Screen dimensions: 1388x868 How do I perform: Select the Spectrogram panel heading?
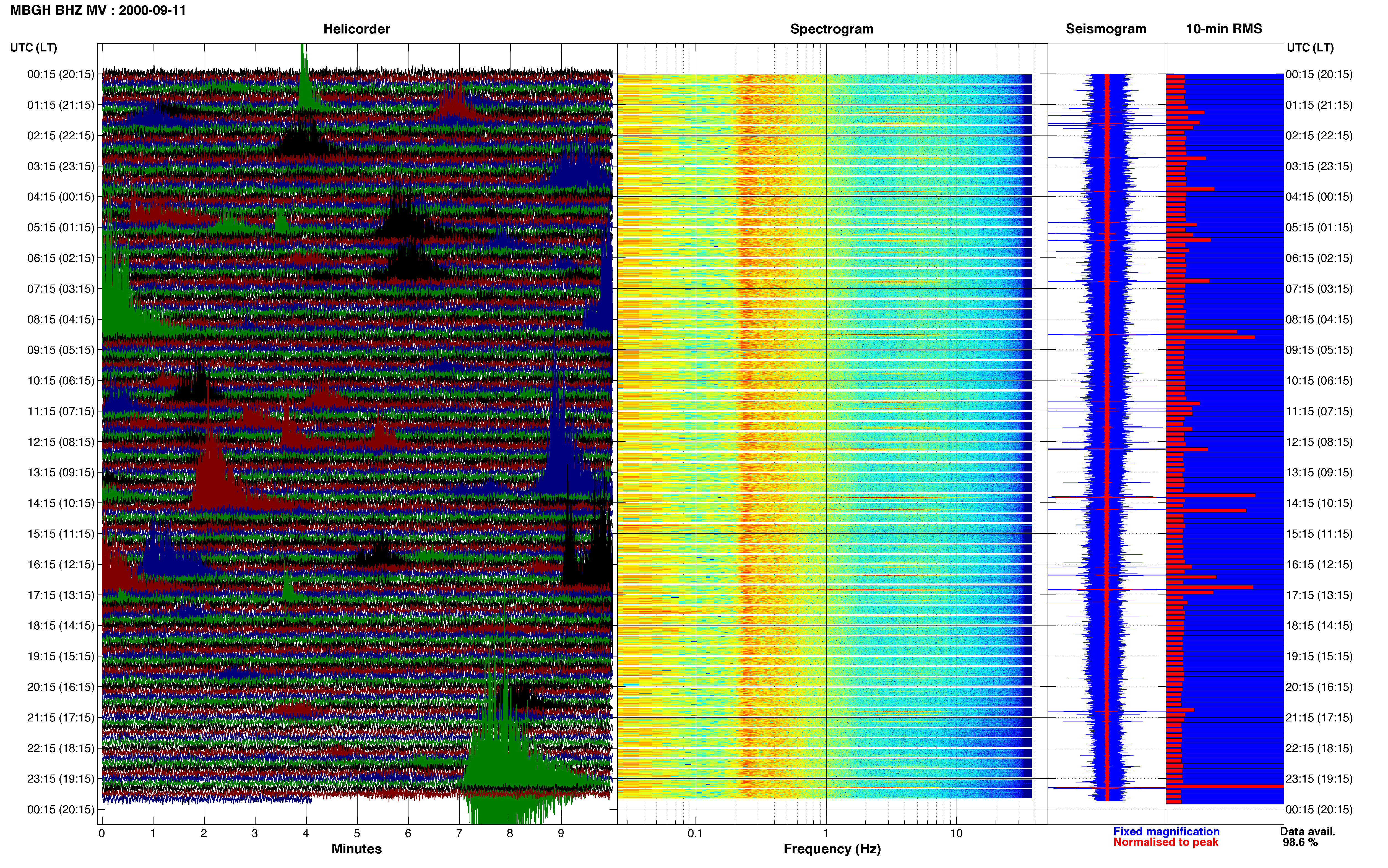[832, 29]
